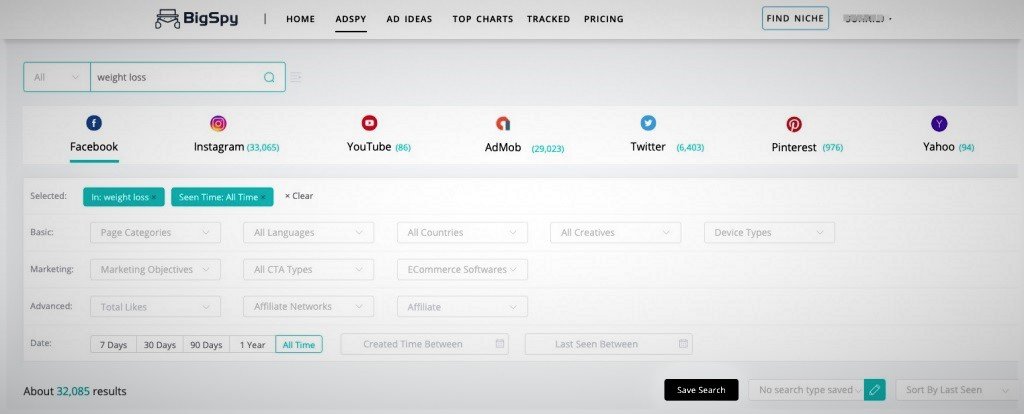Open the No search type saved dropdown

(806, 390)
